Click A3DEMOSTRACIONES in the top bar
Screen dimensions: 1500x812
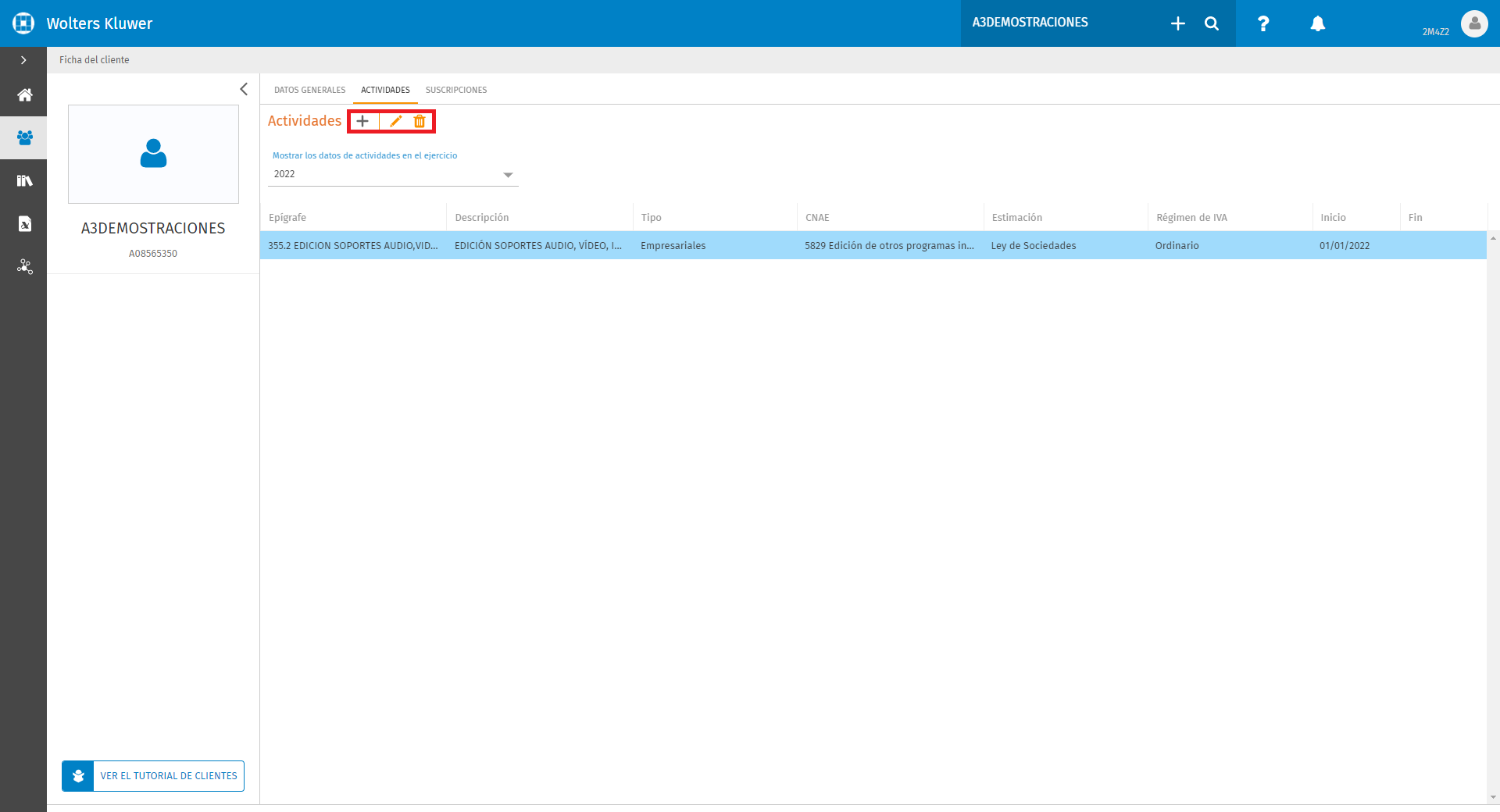(1030, 23)
